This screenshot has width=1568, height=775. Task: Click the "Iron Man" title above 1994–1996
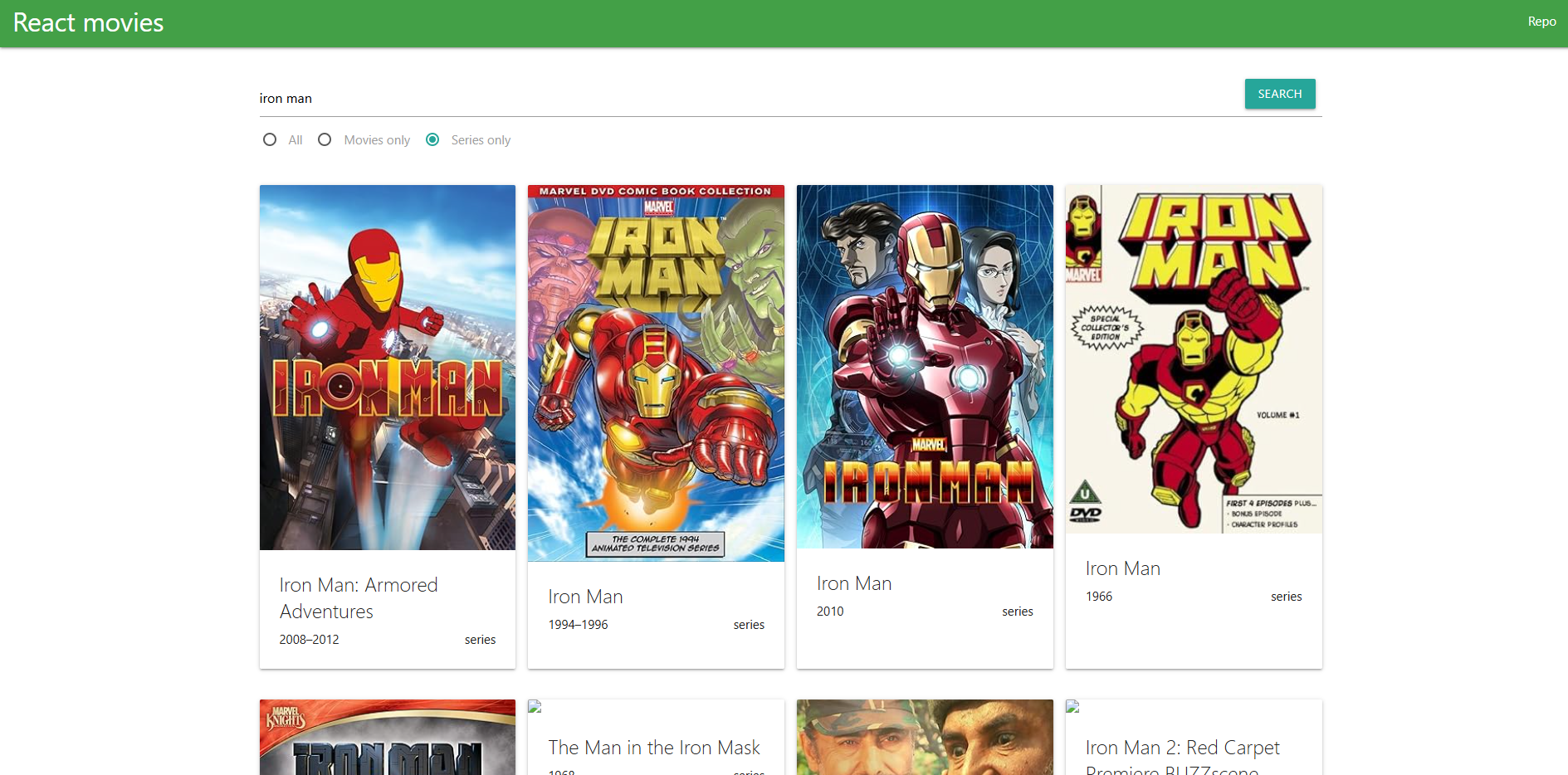pos(585,597)
